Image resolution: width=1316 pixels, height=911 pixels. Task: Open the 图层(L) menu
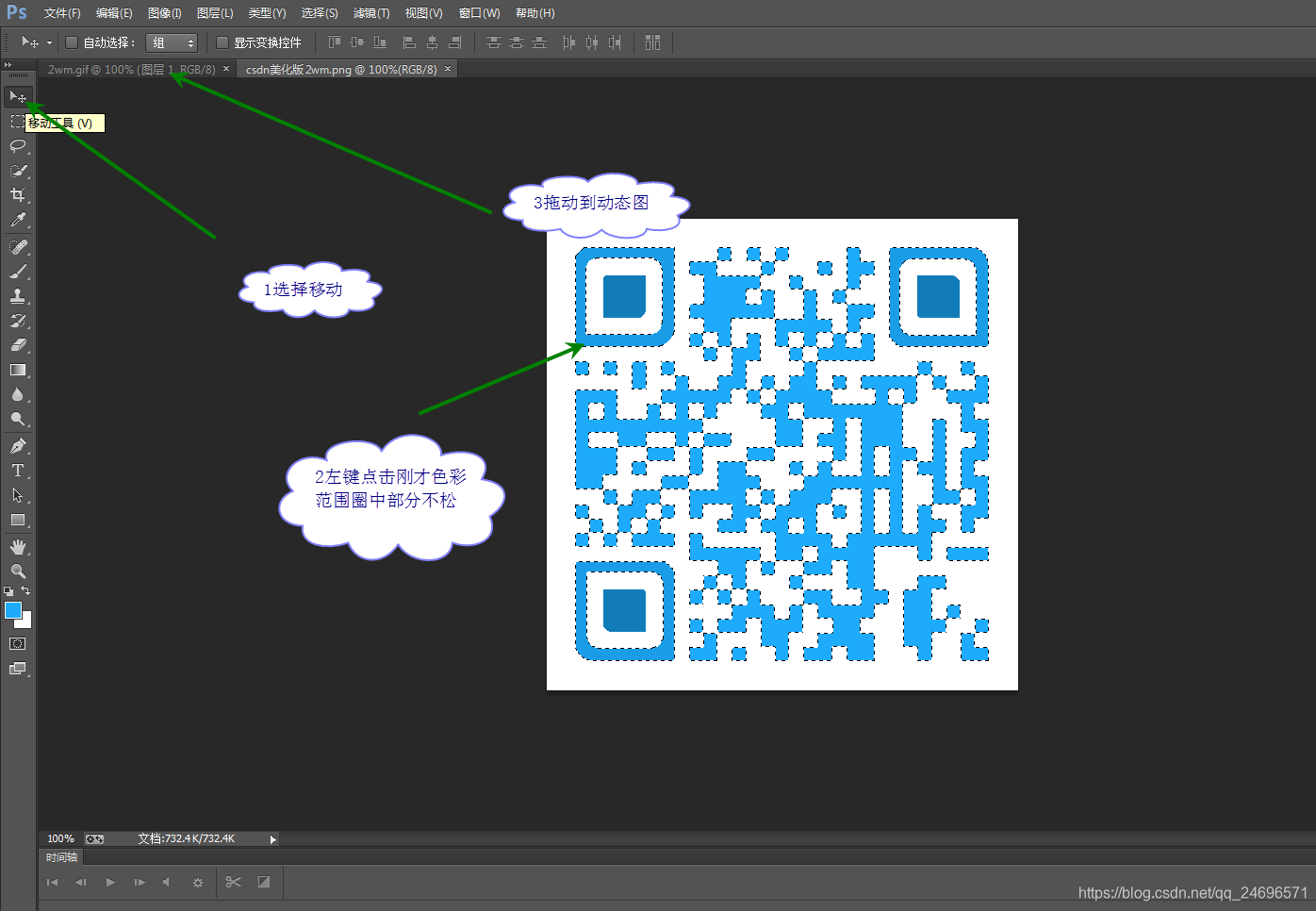point(215,13)
